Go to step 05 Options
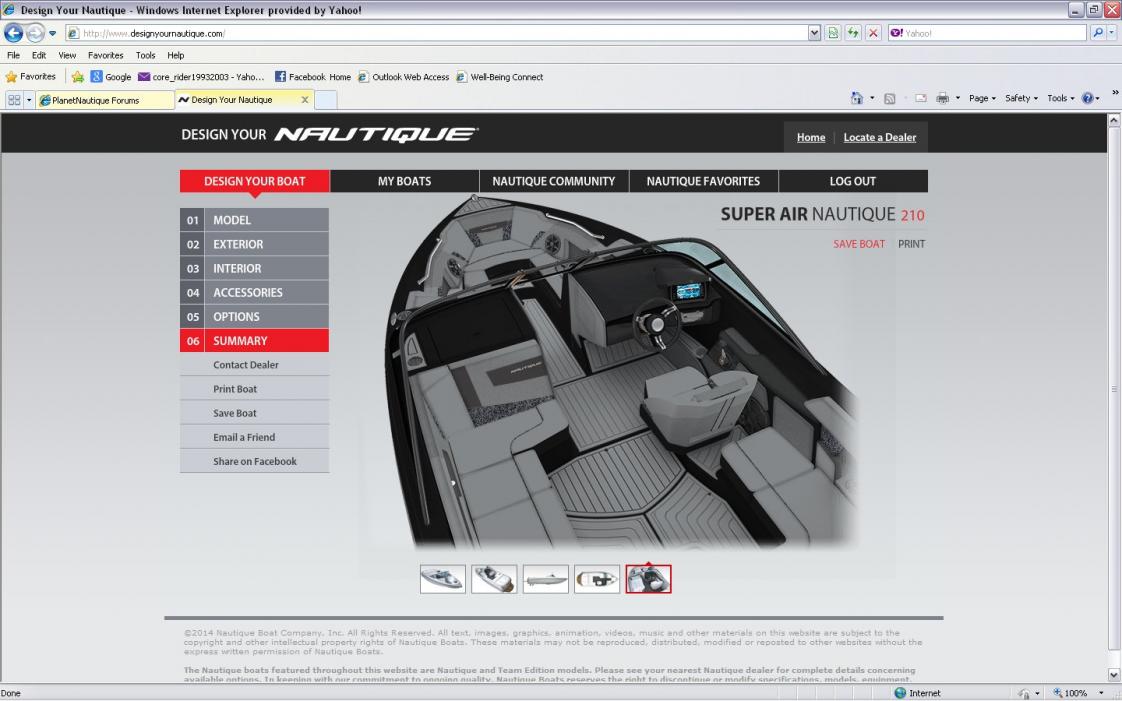 (254, 317)
